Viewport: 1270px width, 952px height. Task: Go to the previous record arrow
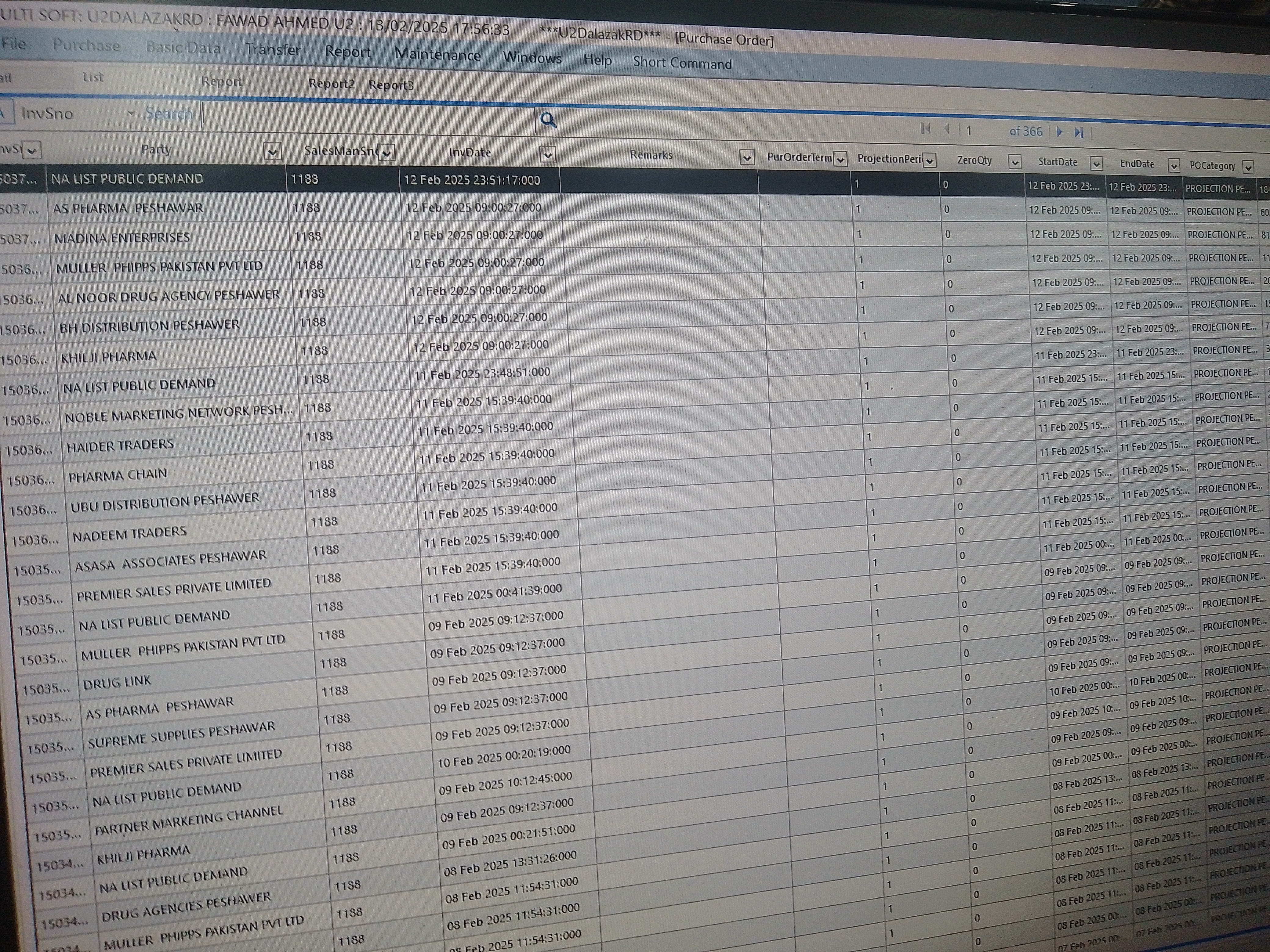947,130
